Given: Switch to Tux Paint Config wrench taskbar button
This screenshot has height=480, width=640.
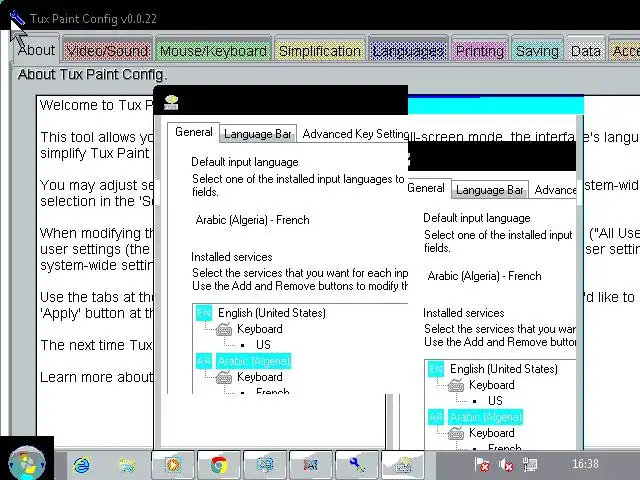Looking at the screenshot, I should pyautogui.click(x=357, y=465).
